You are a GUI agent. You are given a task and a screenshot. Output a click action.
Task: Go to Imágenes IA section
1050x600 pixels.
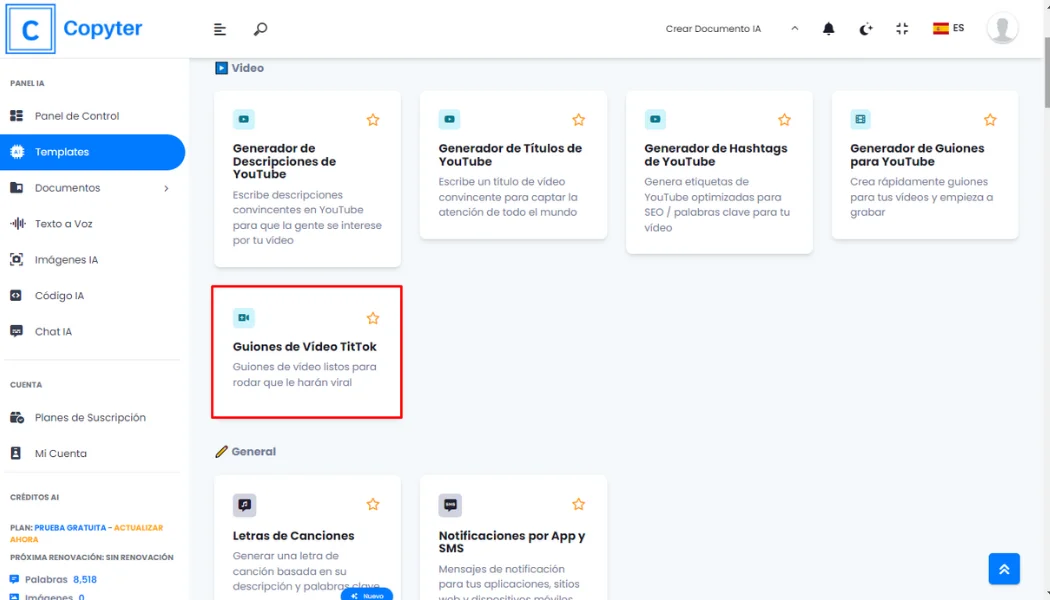pyautogui.click(x=66, y=260)
